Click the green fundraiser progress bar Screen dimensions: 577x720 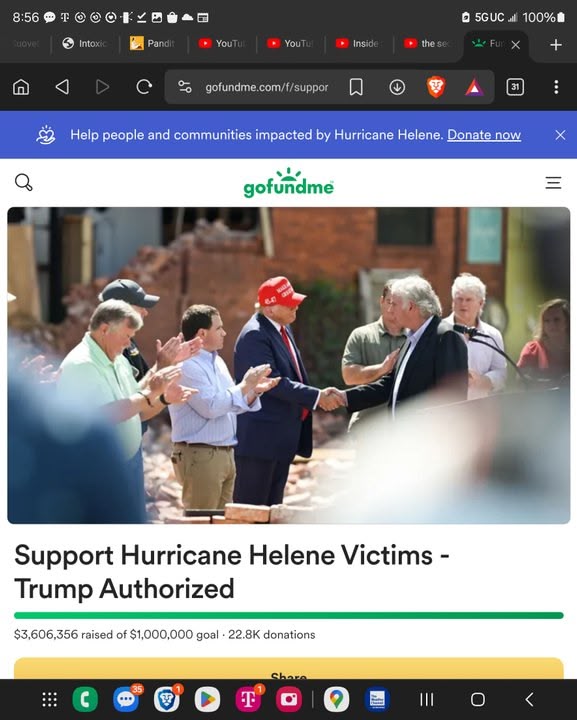tap(289, 615)
